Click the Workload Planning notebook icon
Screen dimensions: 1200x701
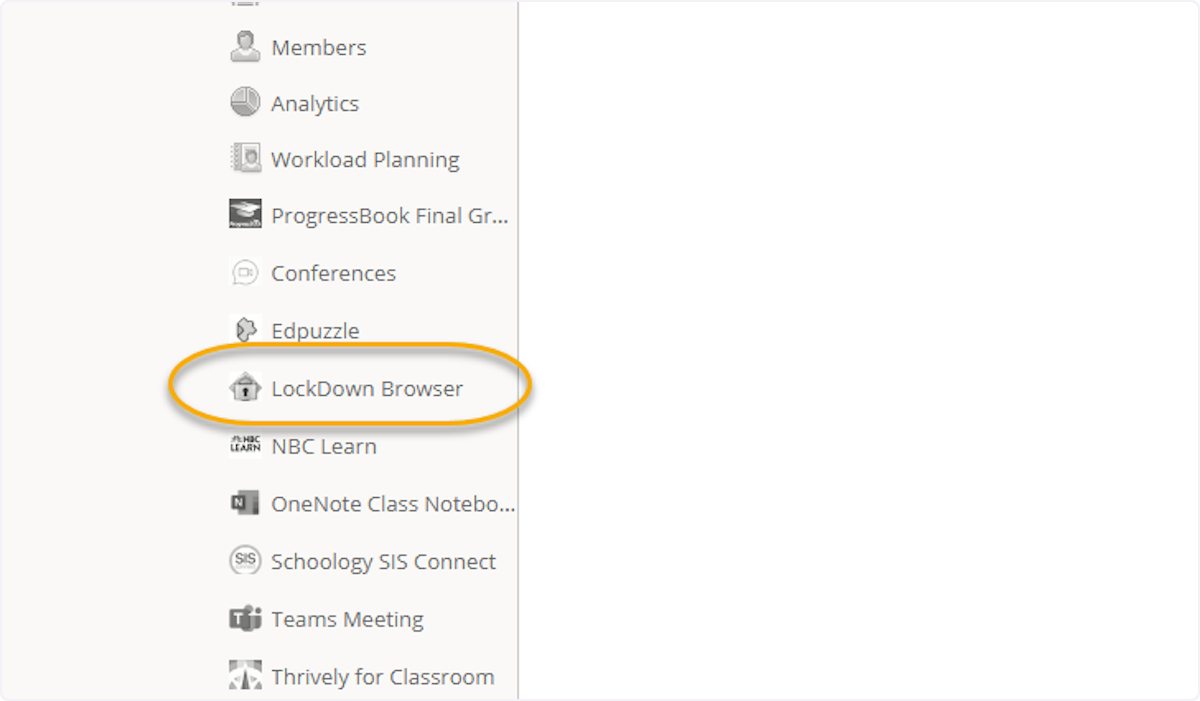245,158
